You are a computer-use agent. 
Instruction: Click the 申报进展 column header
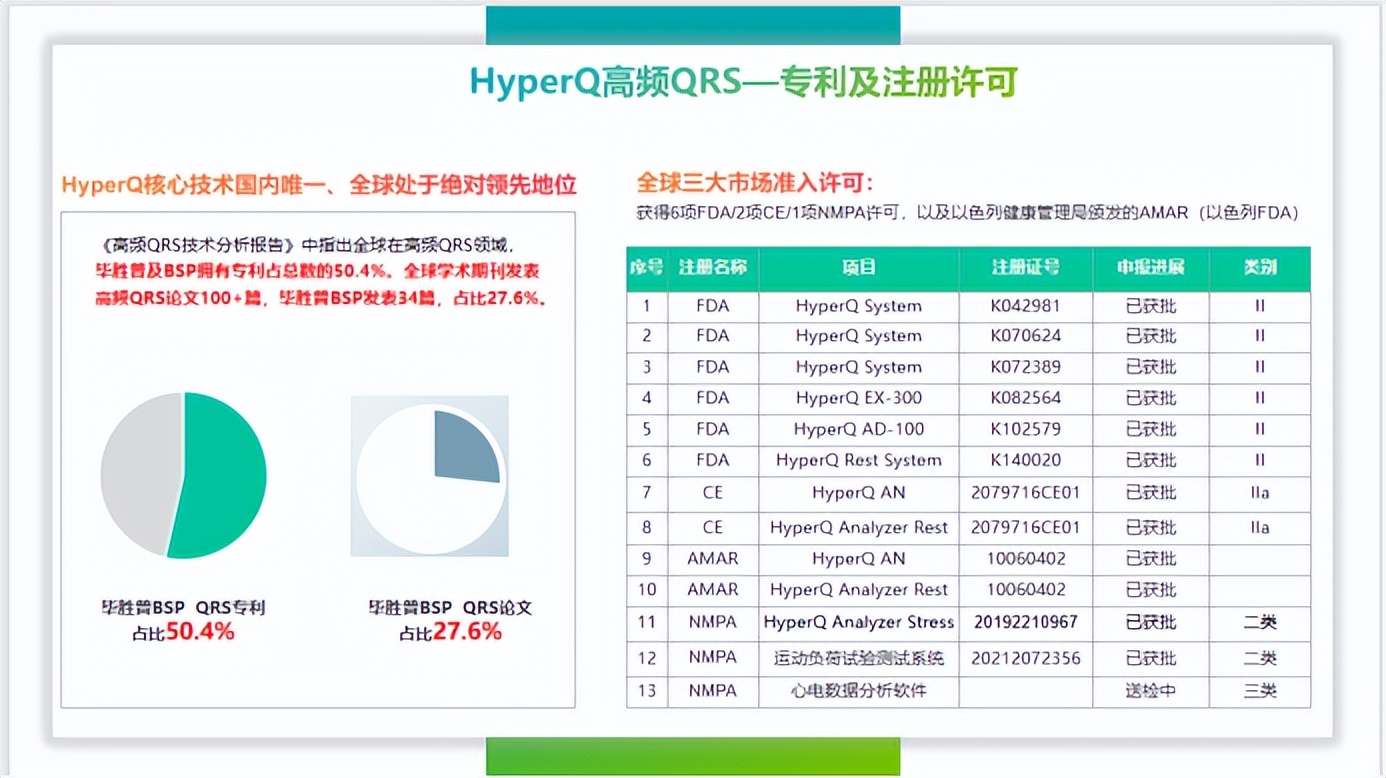(1150, 268)
